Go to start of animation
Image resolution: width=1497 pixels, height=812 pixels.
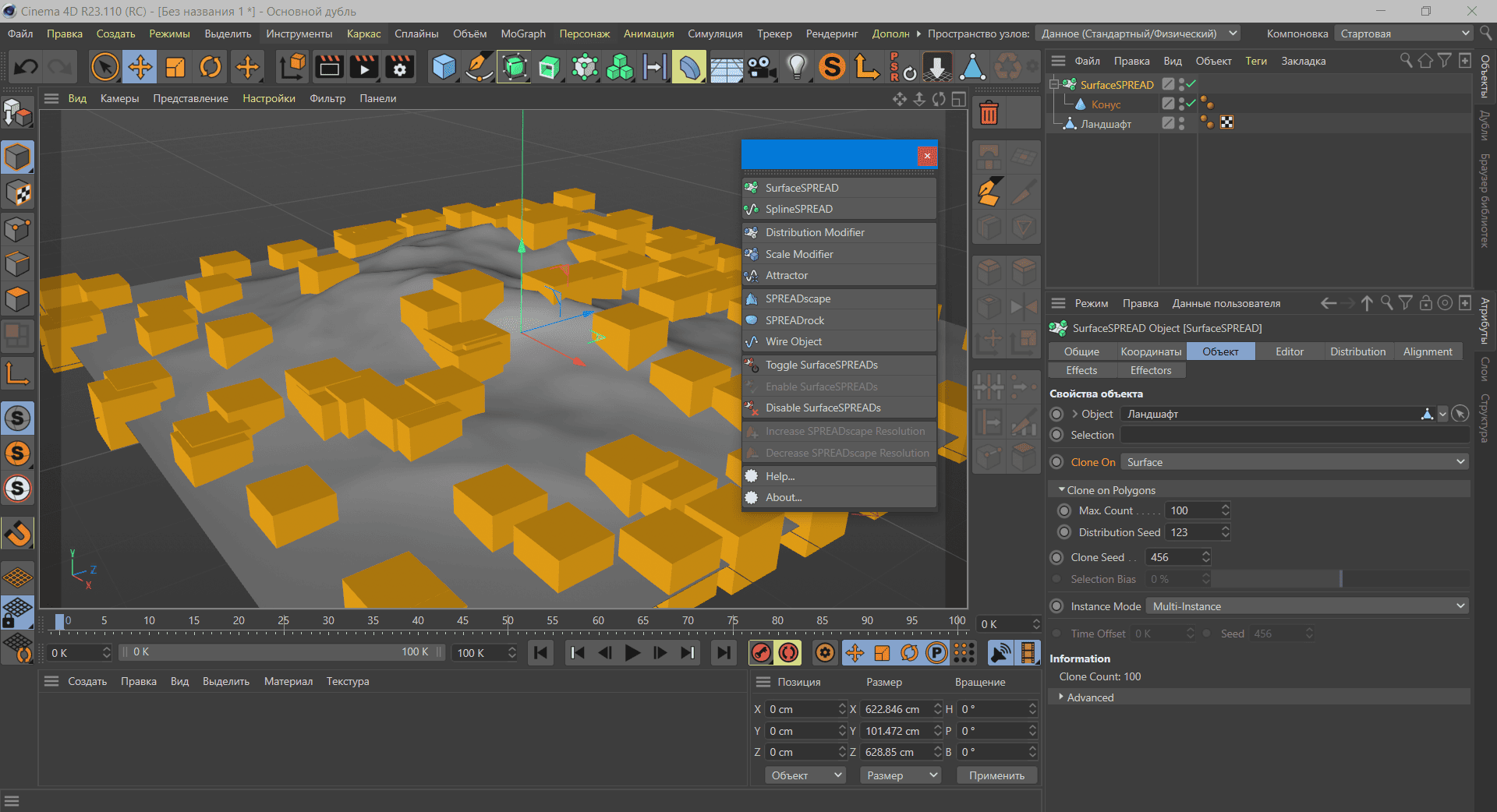[541, 653]
